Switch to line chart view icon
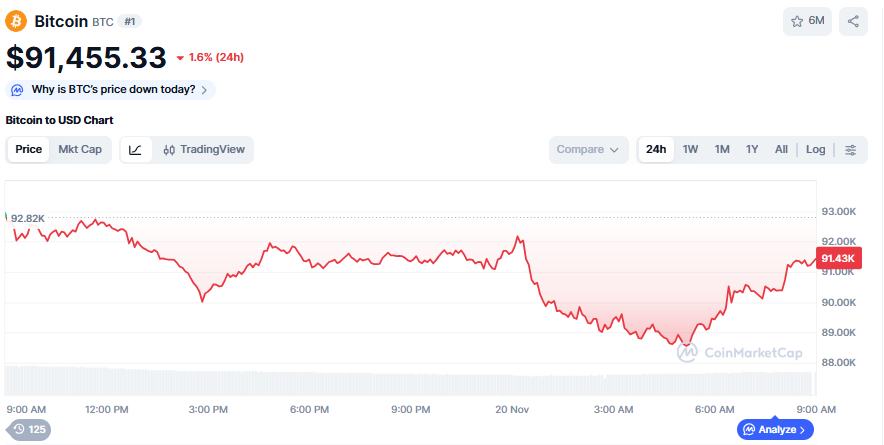884x445 pixels. coord(136,150)
